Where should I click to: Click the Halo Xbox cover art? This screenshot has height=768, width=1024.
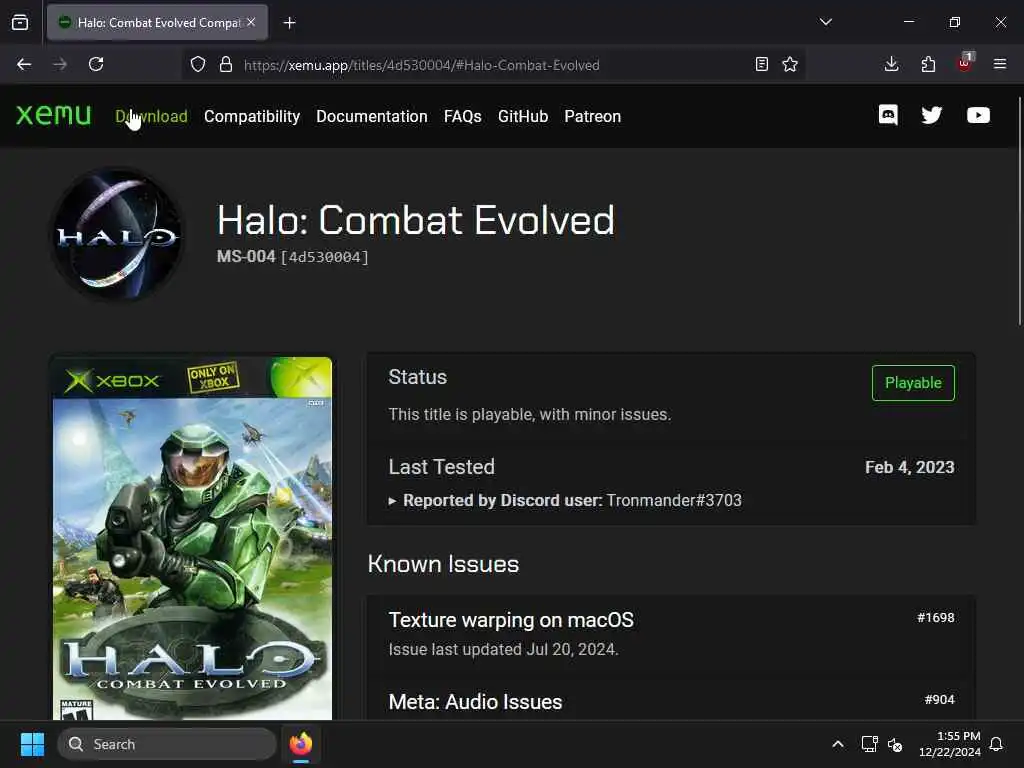pos(192,538)
